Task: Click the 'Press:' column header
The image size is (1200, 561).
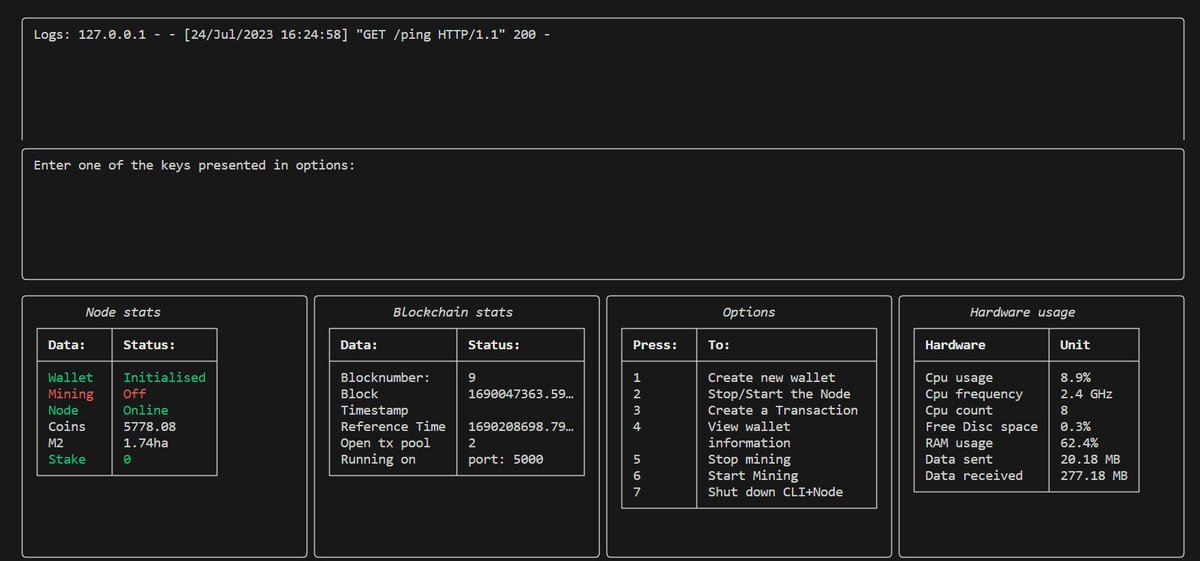Action: pyautogui.click(x=656, y=344)
